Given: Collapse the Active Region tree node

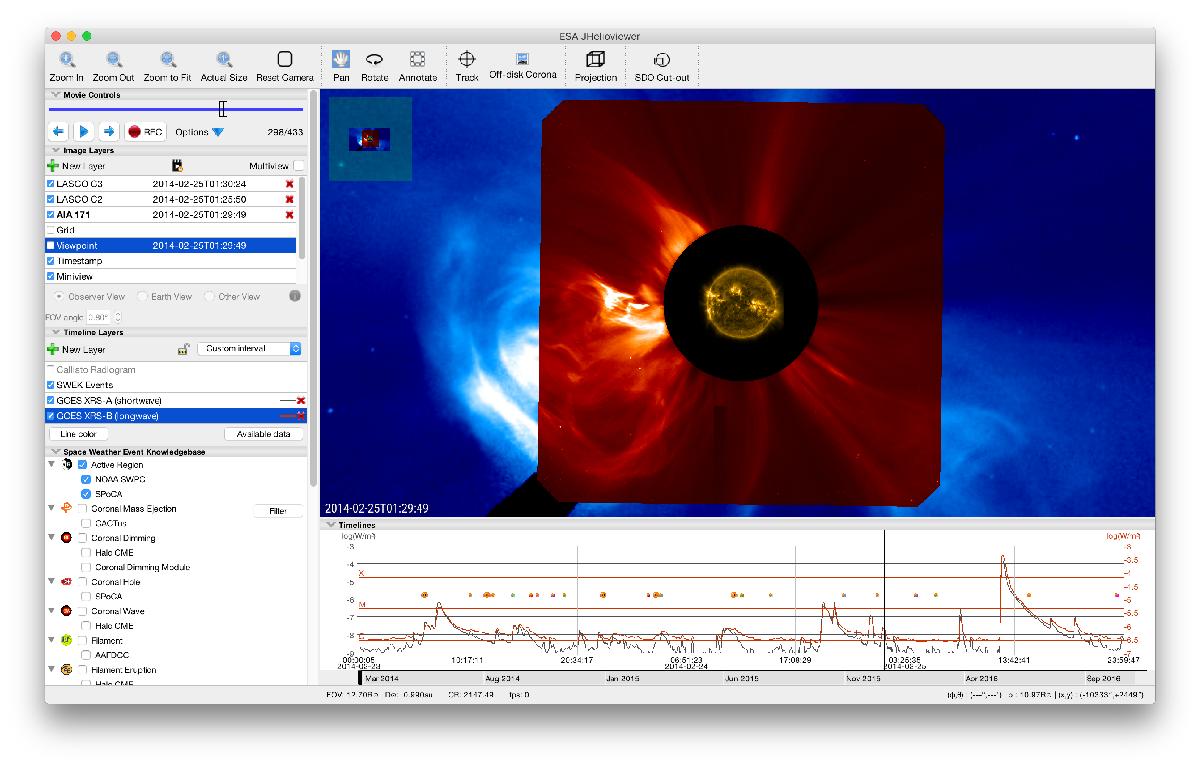Looking at the screenshot, I should pos(51,465).
